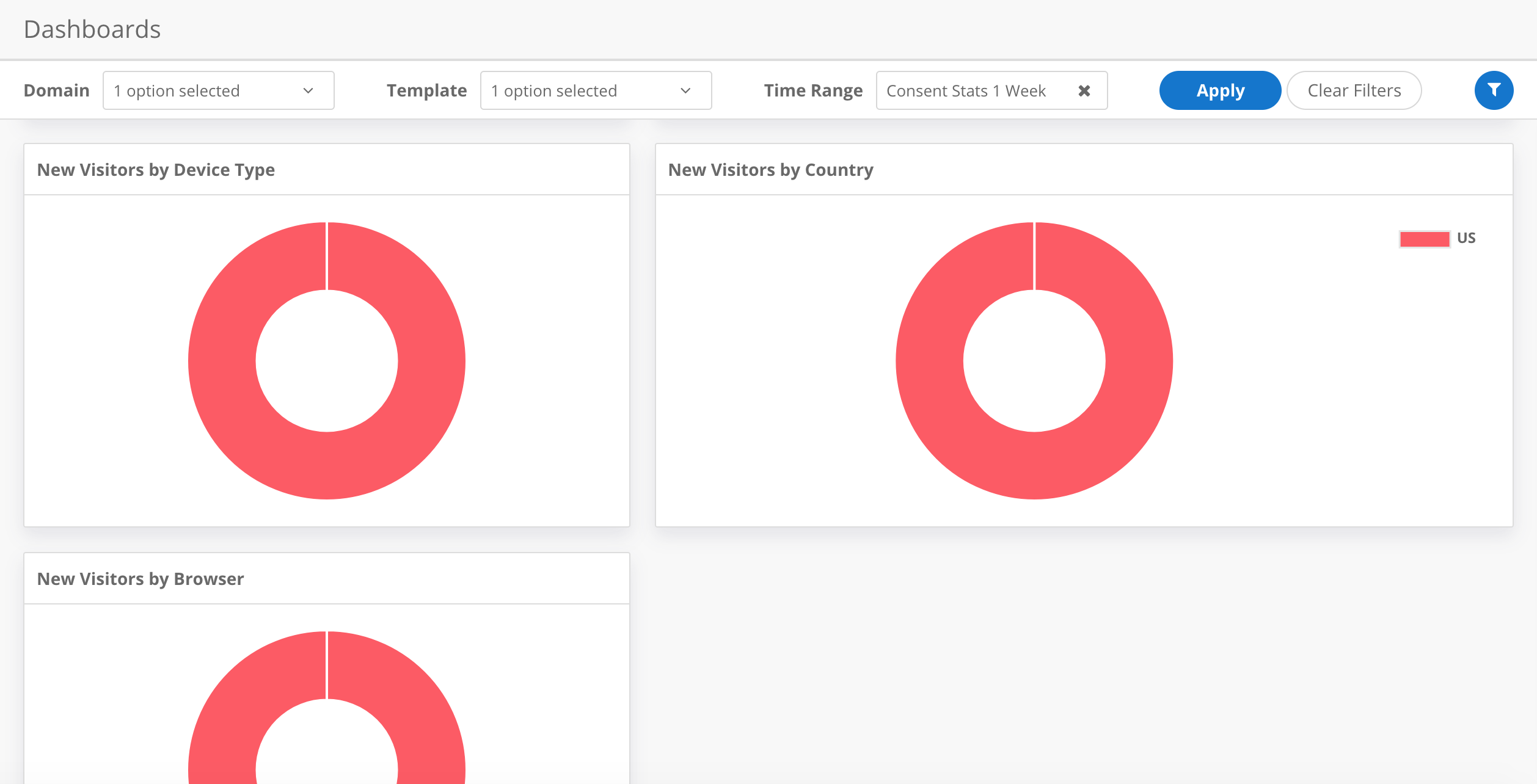Image resolution: width=1537 pixels, height=784 pixels.
Task: Click the Template filter label
Action: pos(427,90)
